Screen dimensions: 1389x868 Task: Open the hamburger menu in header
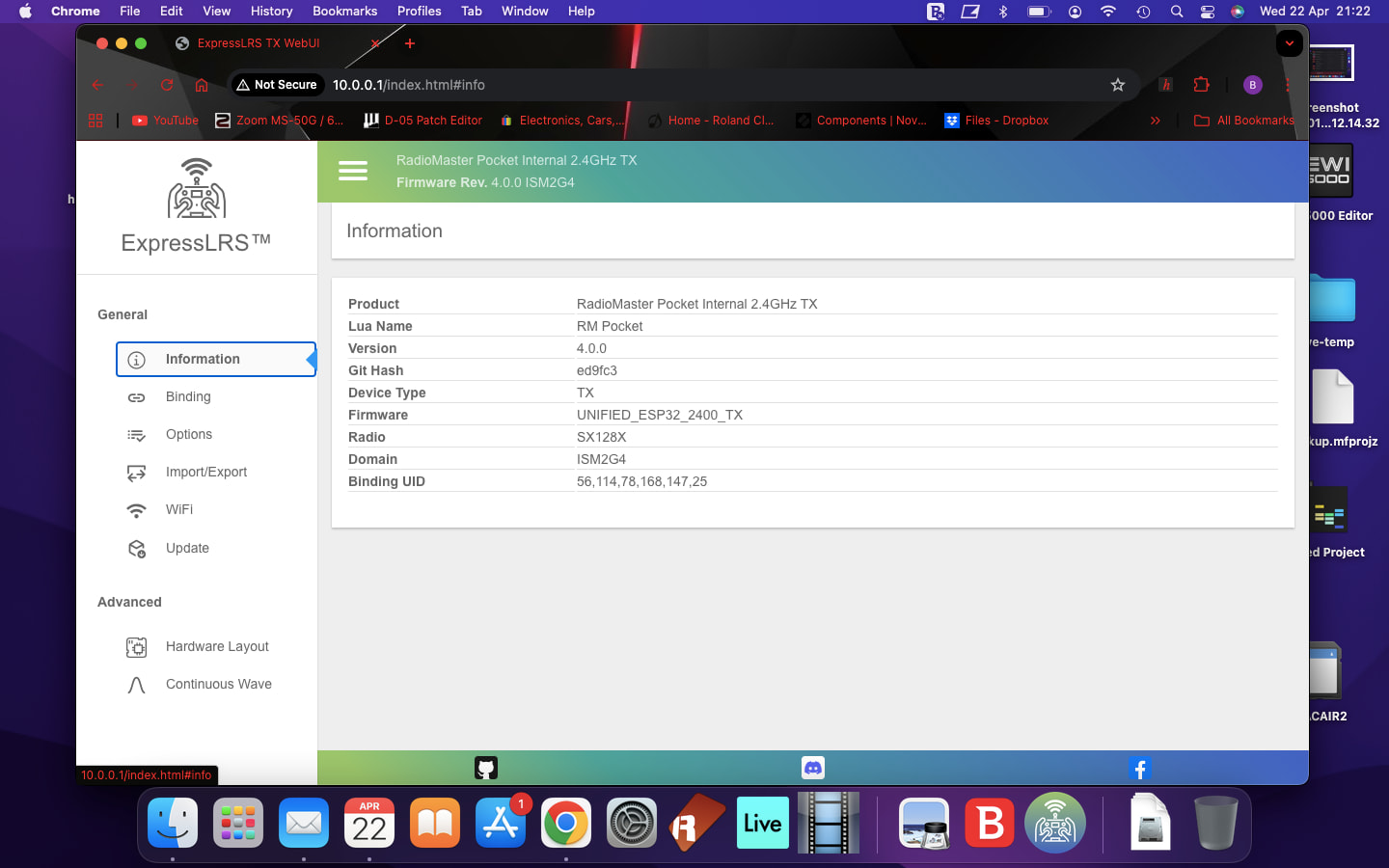[352, 171]
